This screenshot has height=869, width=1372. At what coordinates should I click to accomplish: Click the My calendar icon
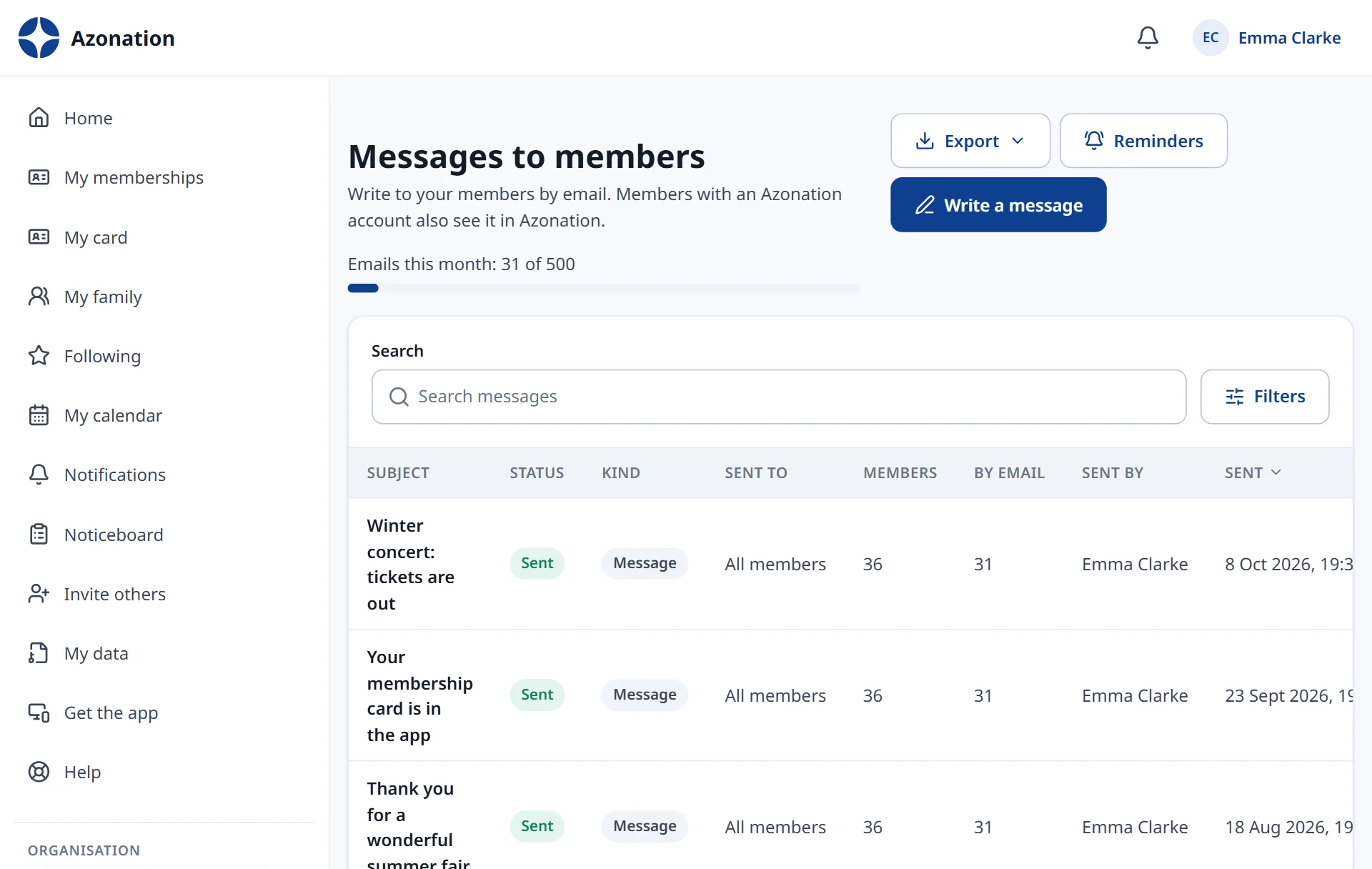(x=39, y=415)
